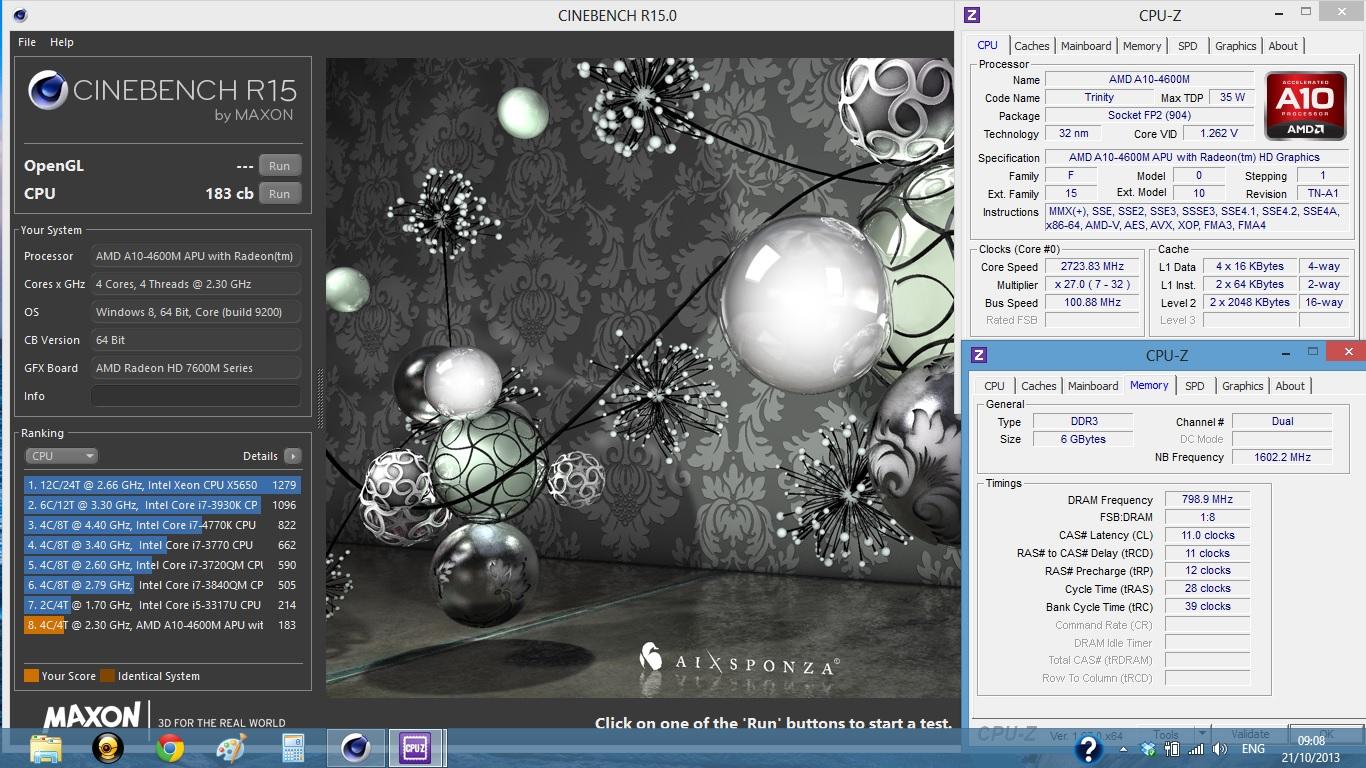
Task: Open Calculator from the taskbar
Action: [293, 748]
